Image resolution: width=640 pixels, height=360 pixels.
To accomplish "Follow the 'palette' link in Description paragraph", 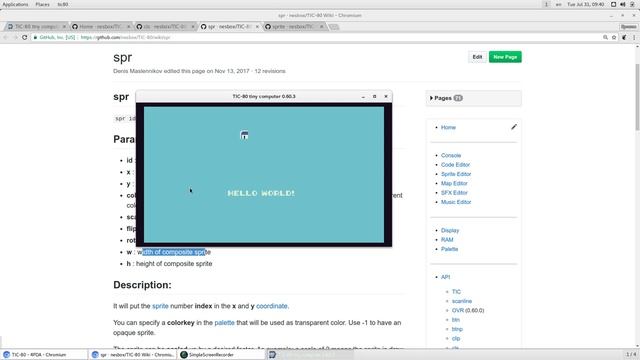I will [224, 323].
